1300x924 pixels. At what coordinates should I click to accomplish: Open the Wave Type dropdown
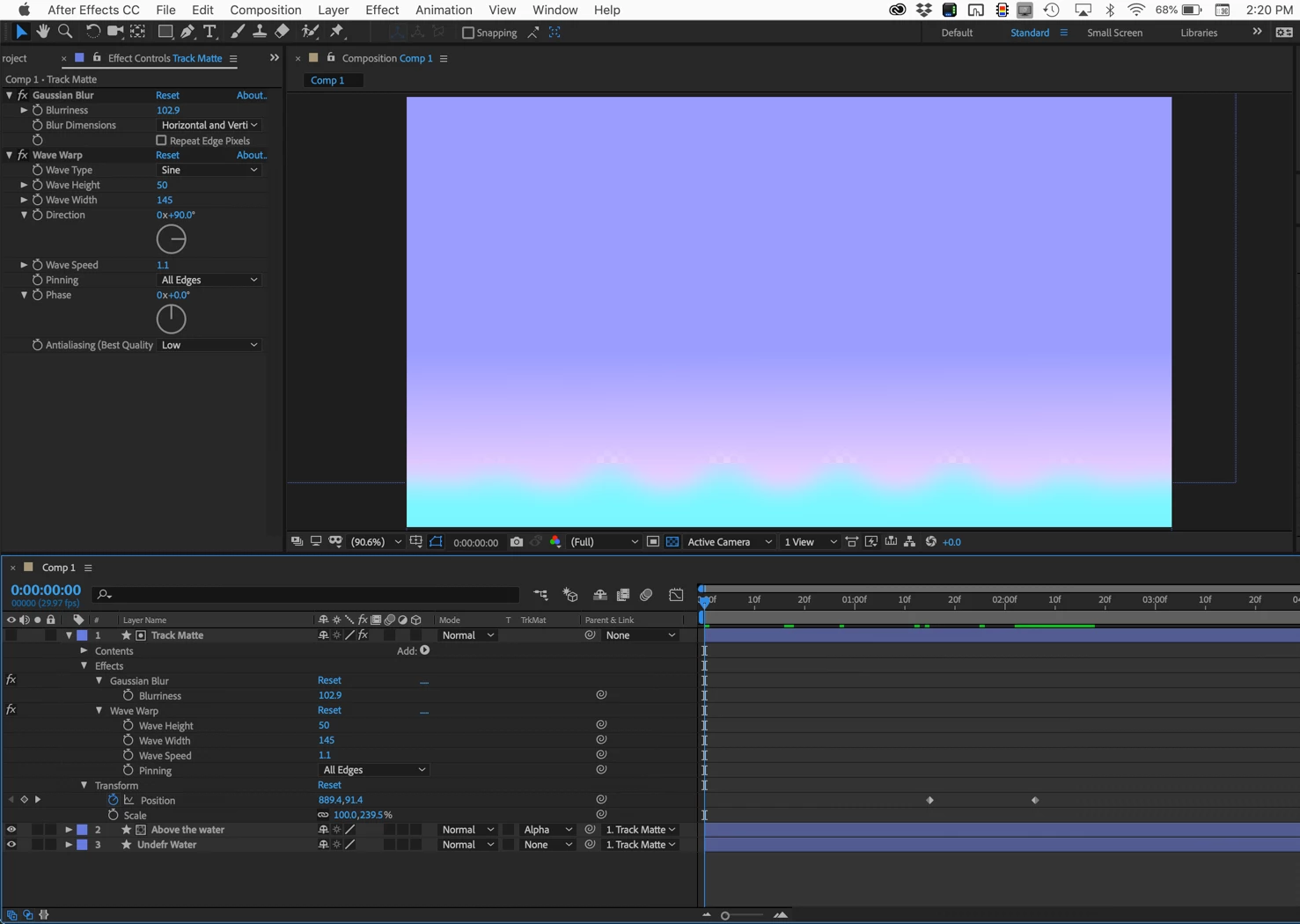[209, 170]
